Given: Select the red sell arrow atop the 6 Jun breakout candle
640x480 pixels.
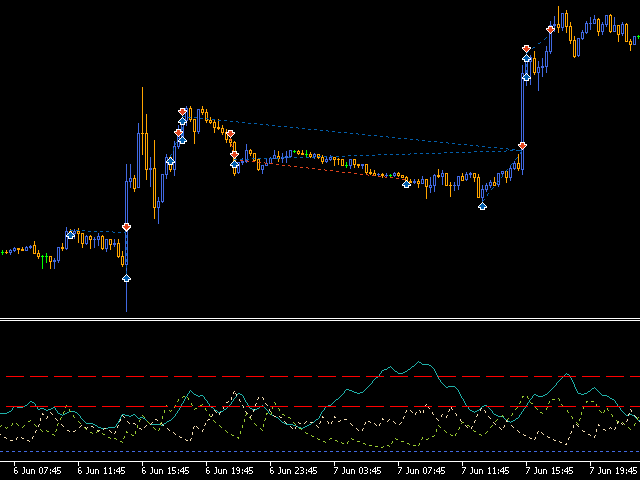Looking at the screenshot, I should point(127,227).
